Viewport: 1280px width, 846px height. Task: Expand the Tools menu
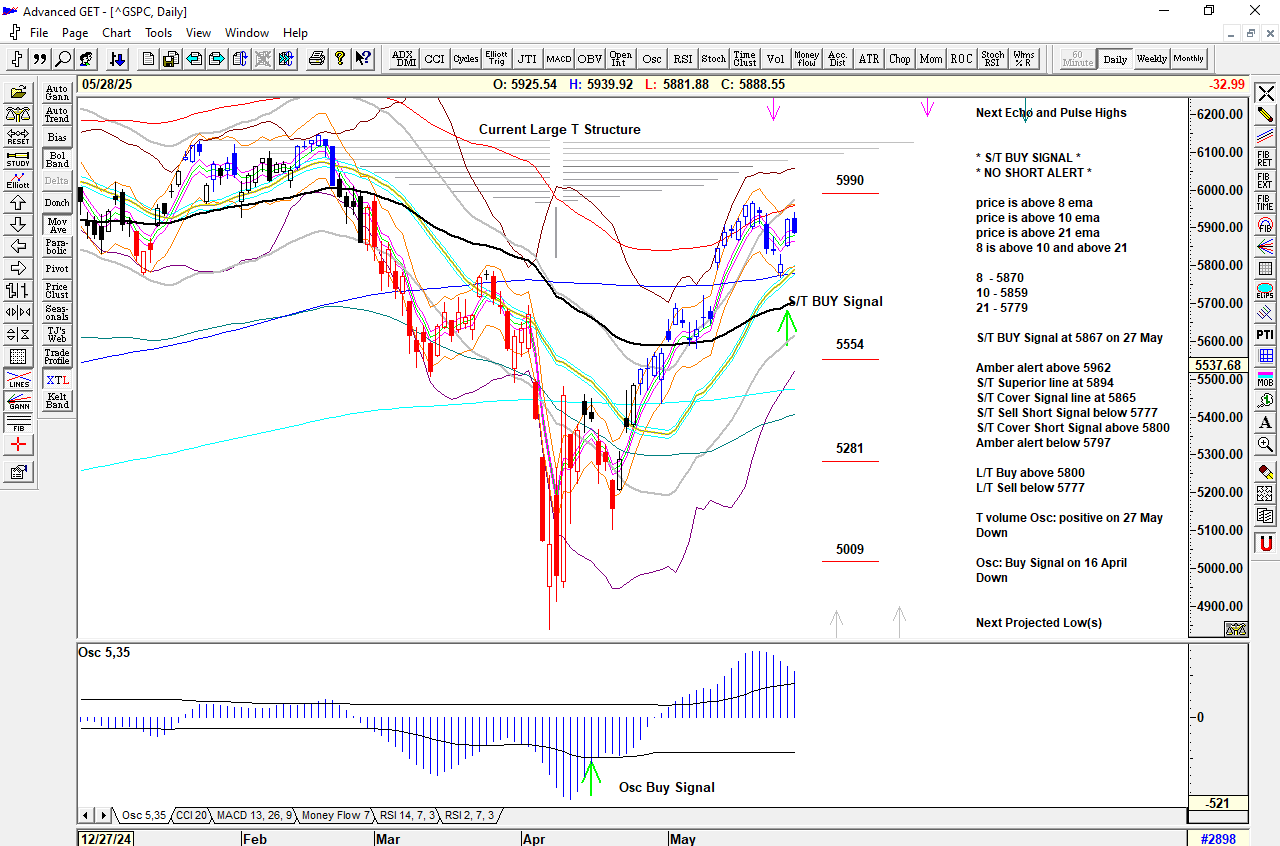click(158, 33)
